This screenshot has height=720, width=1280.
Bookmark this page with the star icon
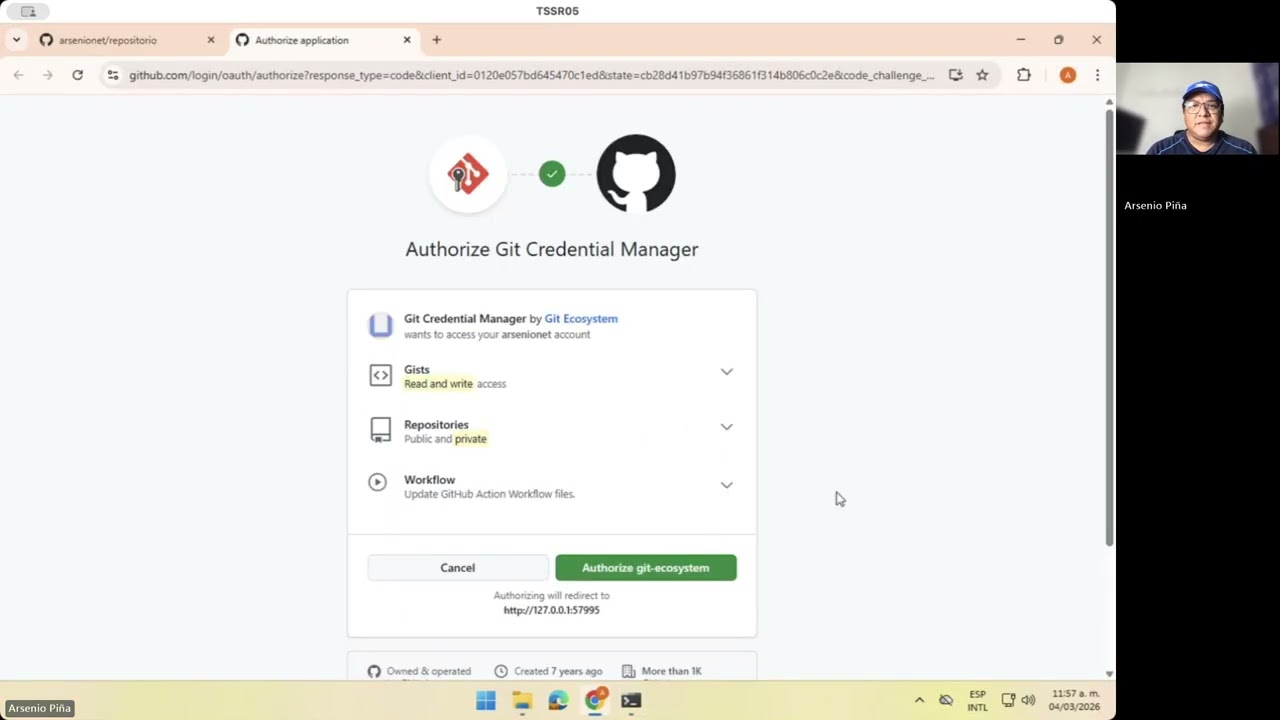(982, 75)
